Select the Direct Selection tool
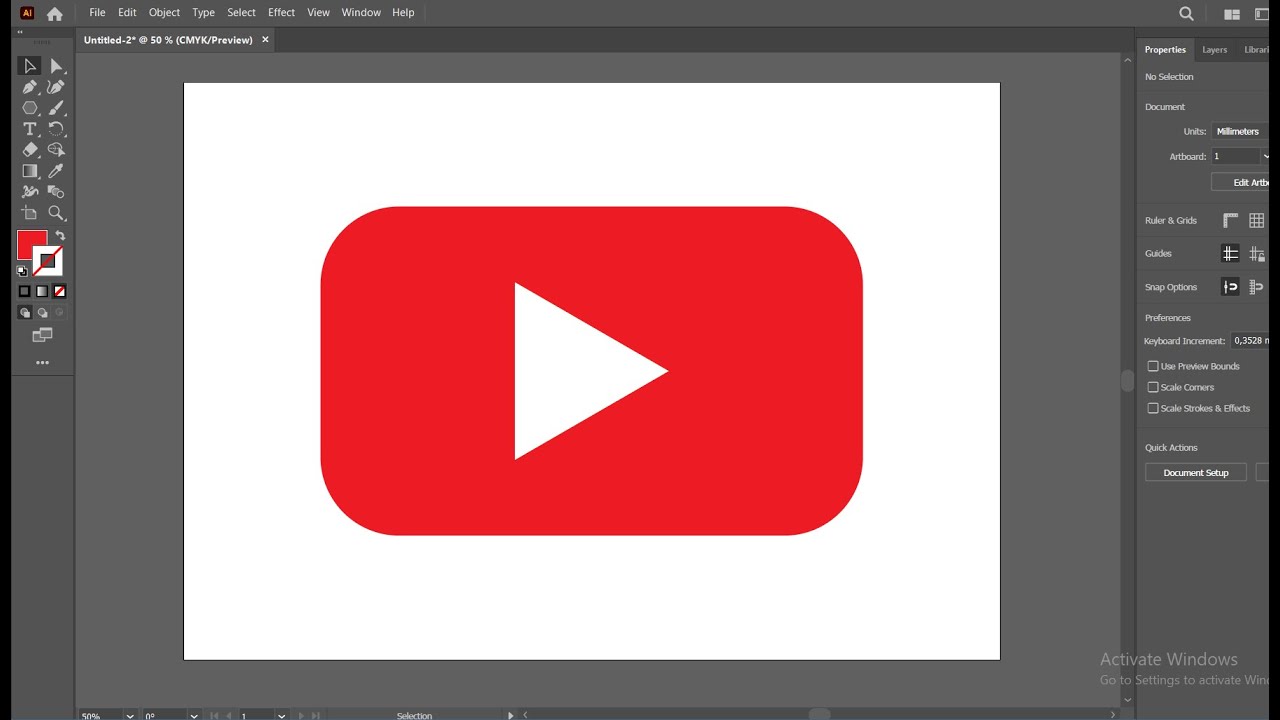1280x720 pixels. [56, 66]
